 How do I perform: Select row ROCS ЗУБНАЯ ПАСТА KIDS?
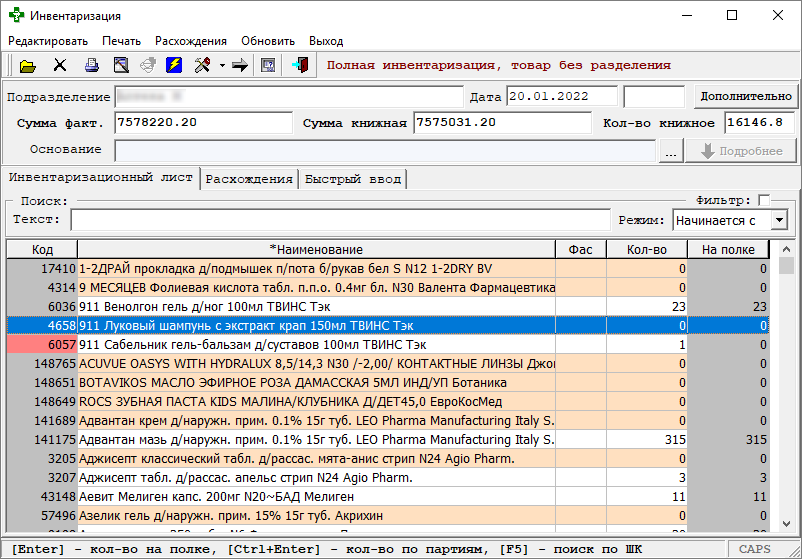[387, 401]
